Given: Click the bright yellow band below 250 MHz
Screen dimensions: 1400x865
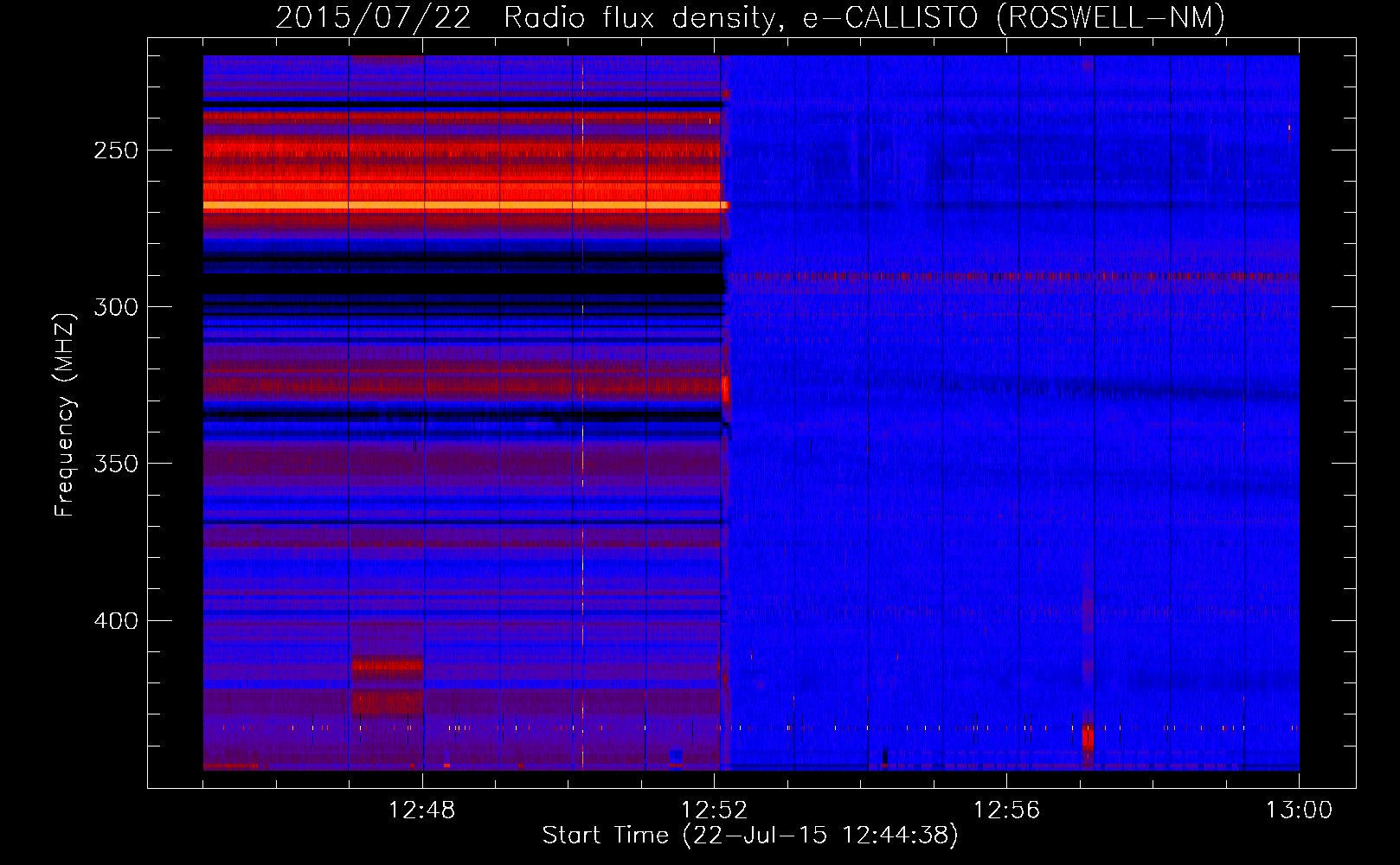Looking at the screenshot, I should (x=459, y=206).
